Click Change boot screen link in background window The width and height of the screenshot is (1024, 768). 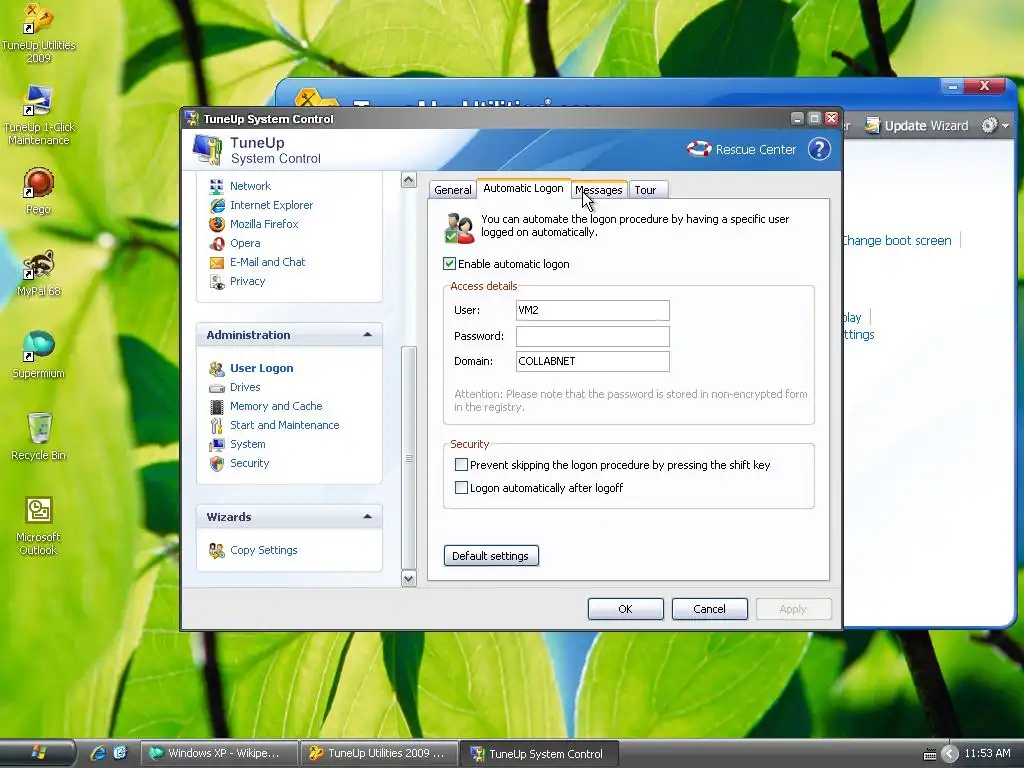pyautogui.click(x=897, y=240)
